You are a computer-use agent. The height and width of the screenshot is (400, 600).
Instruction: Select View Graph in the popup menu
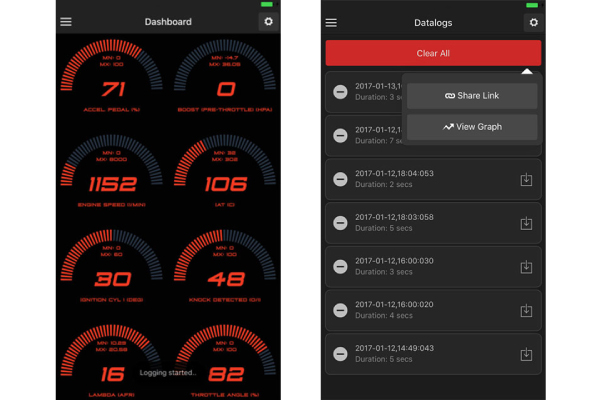472,127
